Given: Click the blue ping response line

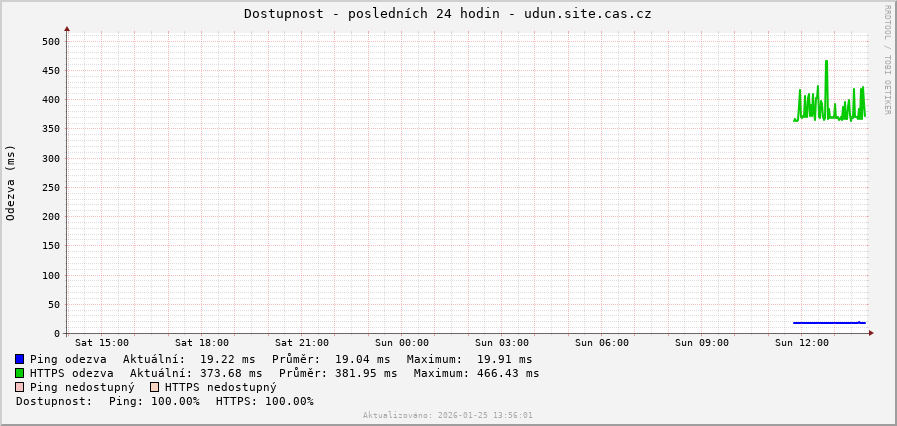Looking at the screenshot, I should coord(828,322).
